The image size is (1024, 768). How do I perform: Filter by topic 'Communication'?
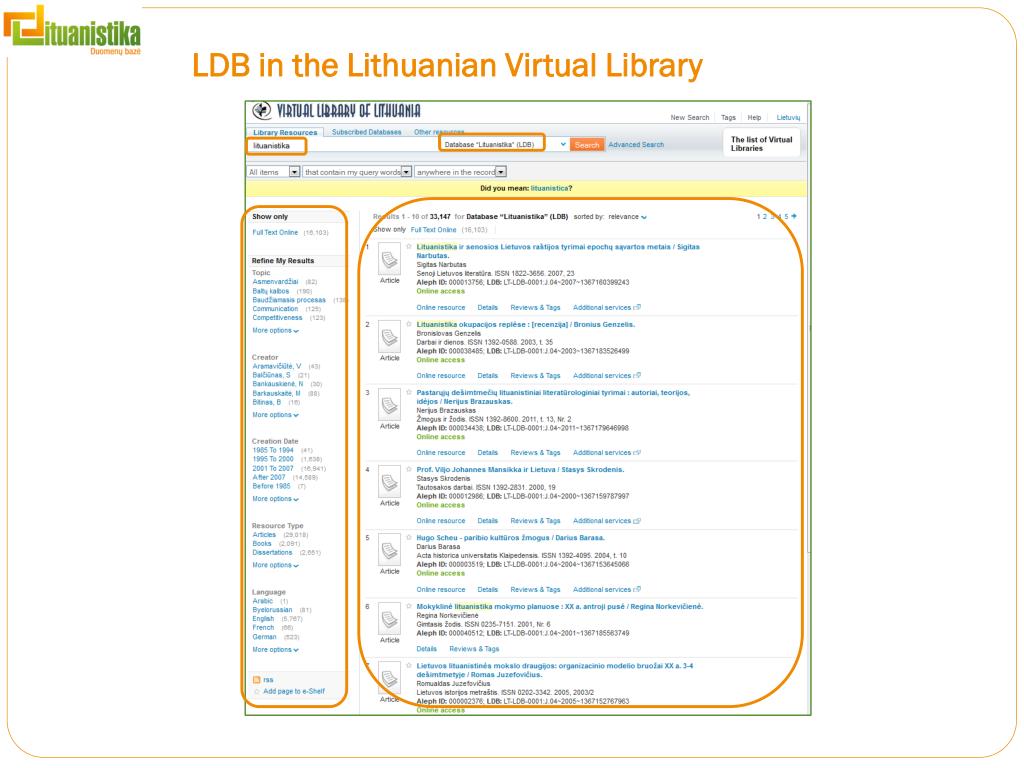tap(275, 309)
